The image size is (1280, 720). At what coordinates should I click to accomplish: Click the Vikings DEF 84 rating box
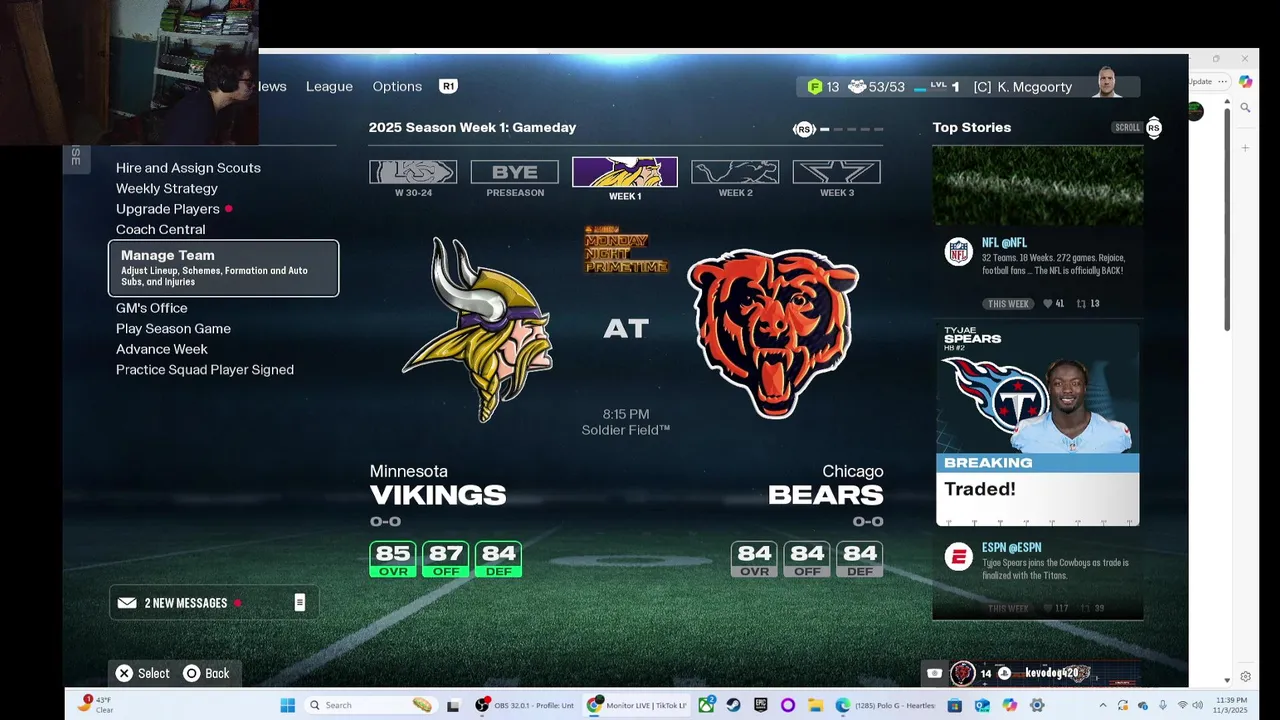coord(499,559)
